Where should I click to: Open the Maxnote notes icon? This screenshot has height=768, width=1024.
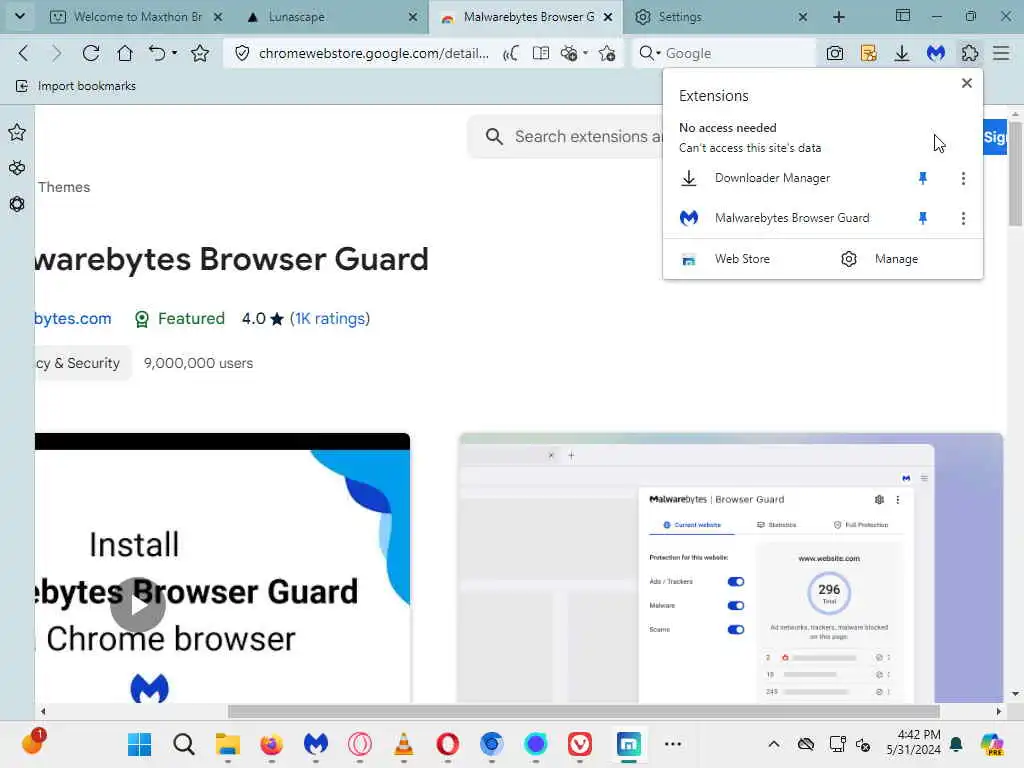coord(869,54)
